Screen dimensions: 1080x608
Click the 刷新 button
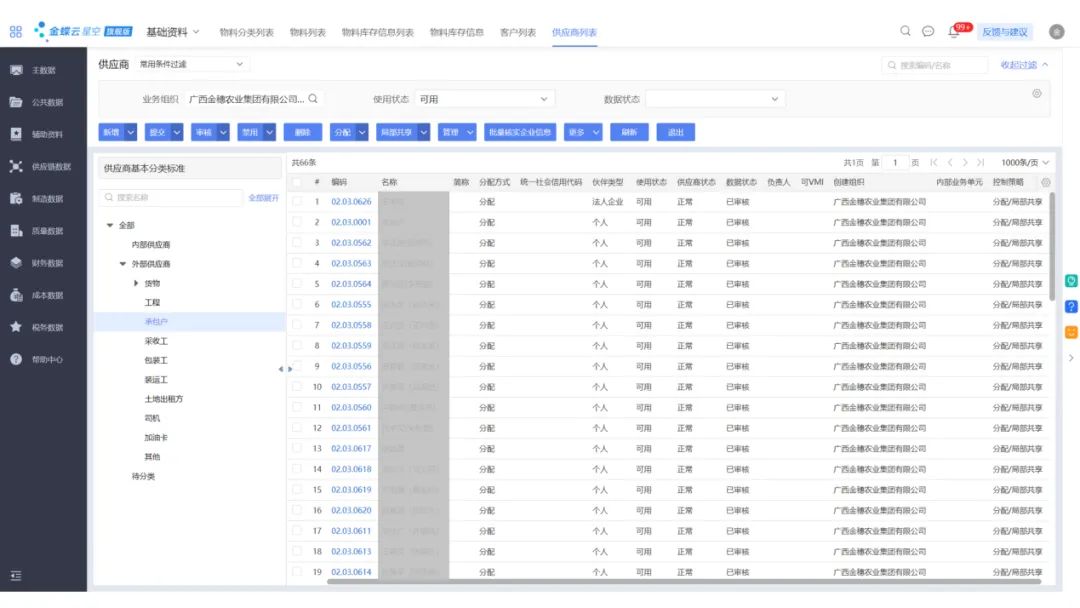(x=630, y=132)
